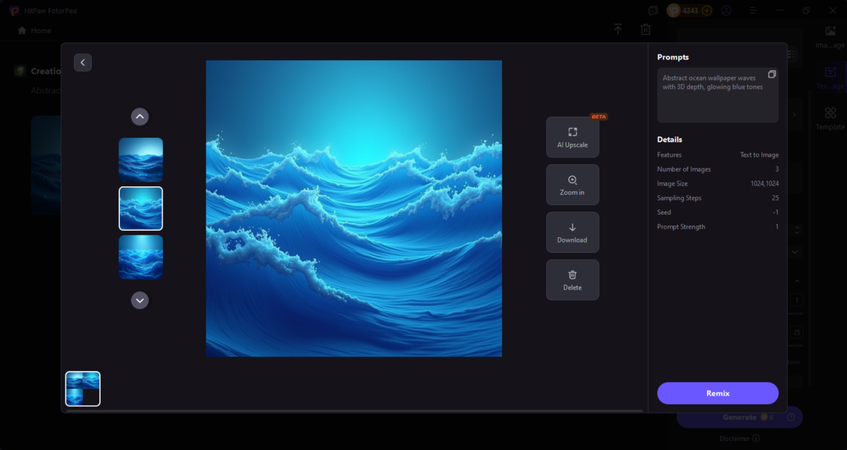Click the AI Upscale button
This screenshot has width=847, height=450.
[572, 137]
